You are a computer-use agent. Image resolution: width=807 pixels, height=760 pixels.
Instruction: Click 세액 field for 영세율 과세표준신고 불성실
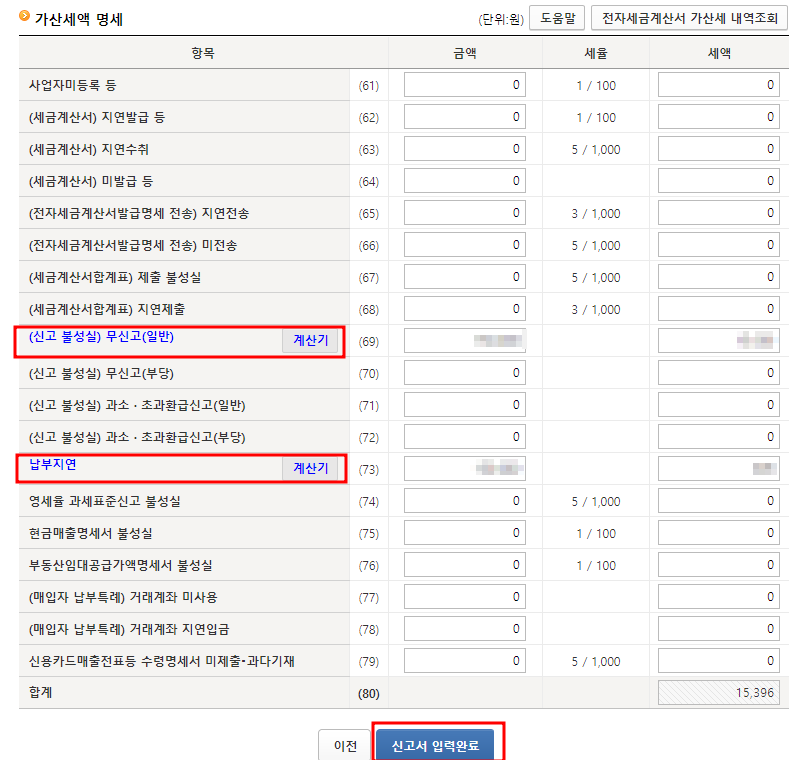tap(718, 501)
